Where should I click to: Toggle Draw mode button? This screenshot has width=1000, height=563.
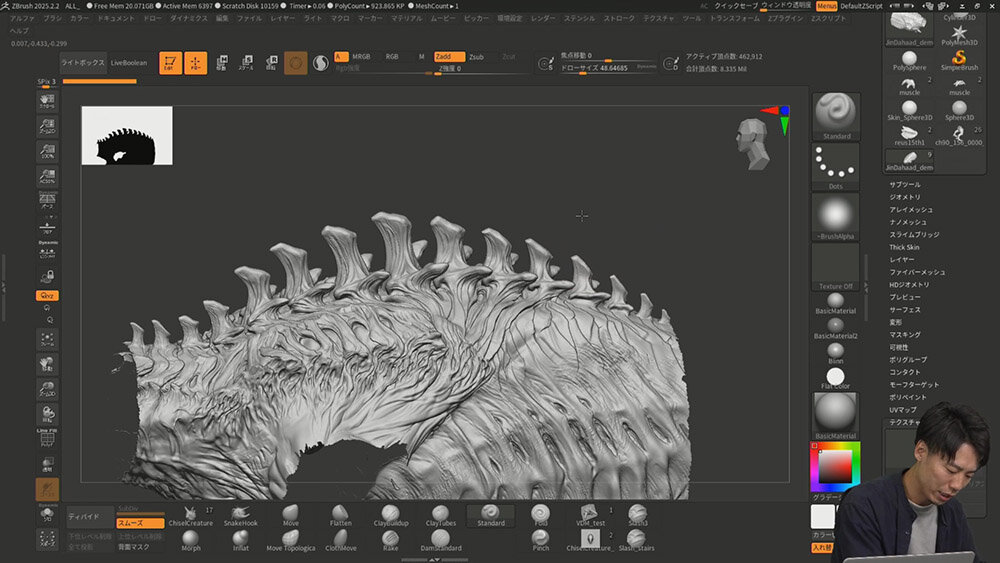tap(195, 62)
